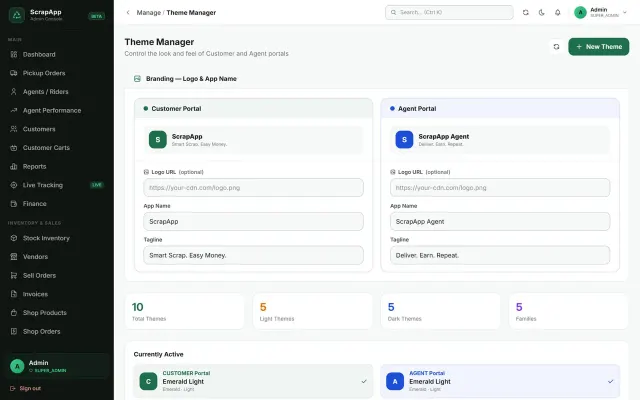This screenshot has height=400, width=640.
Task: Expand the Admin account dropdown chevron
Action: pos(624,13)
